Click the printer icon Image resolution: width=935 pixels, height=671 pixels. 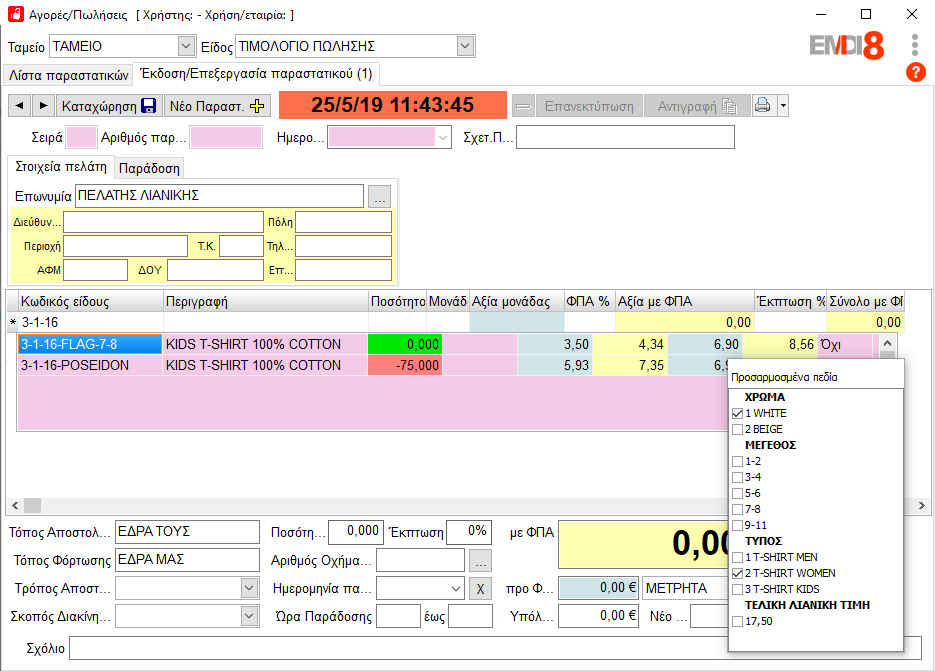pos(763,106)
